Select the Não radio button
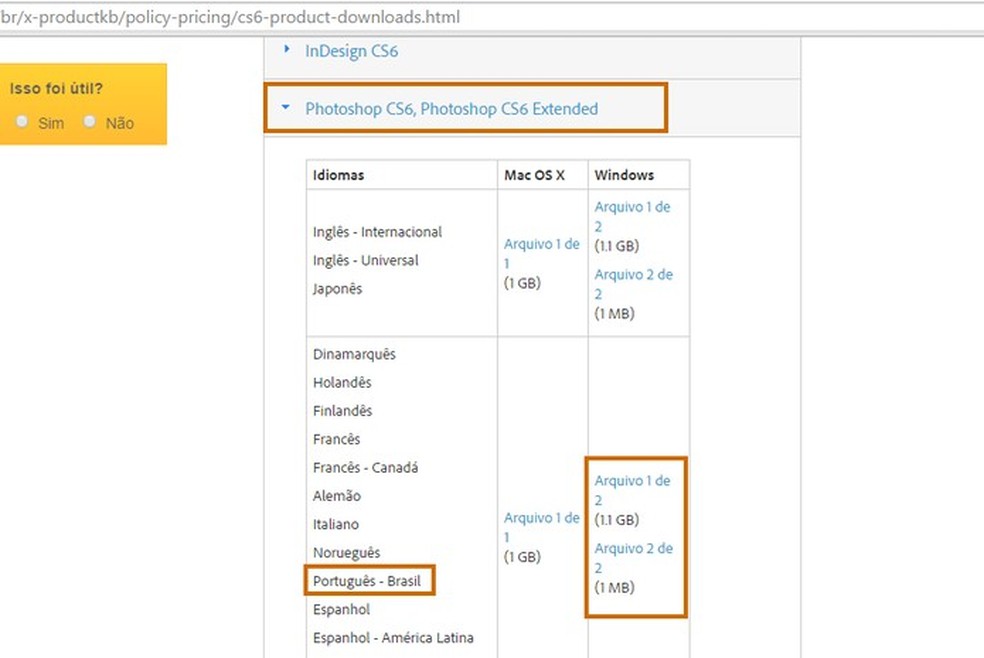Screen dimensions: 984x658 [90, 121]
